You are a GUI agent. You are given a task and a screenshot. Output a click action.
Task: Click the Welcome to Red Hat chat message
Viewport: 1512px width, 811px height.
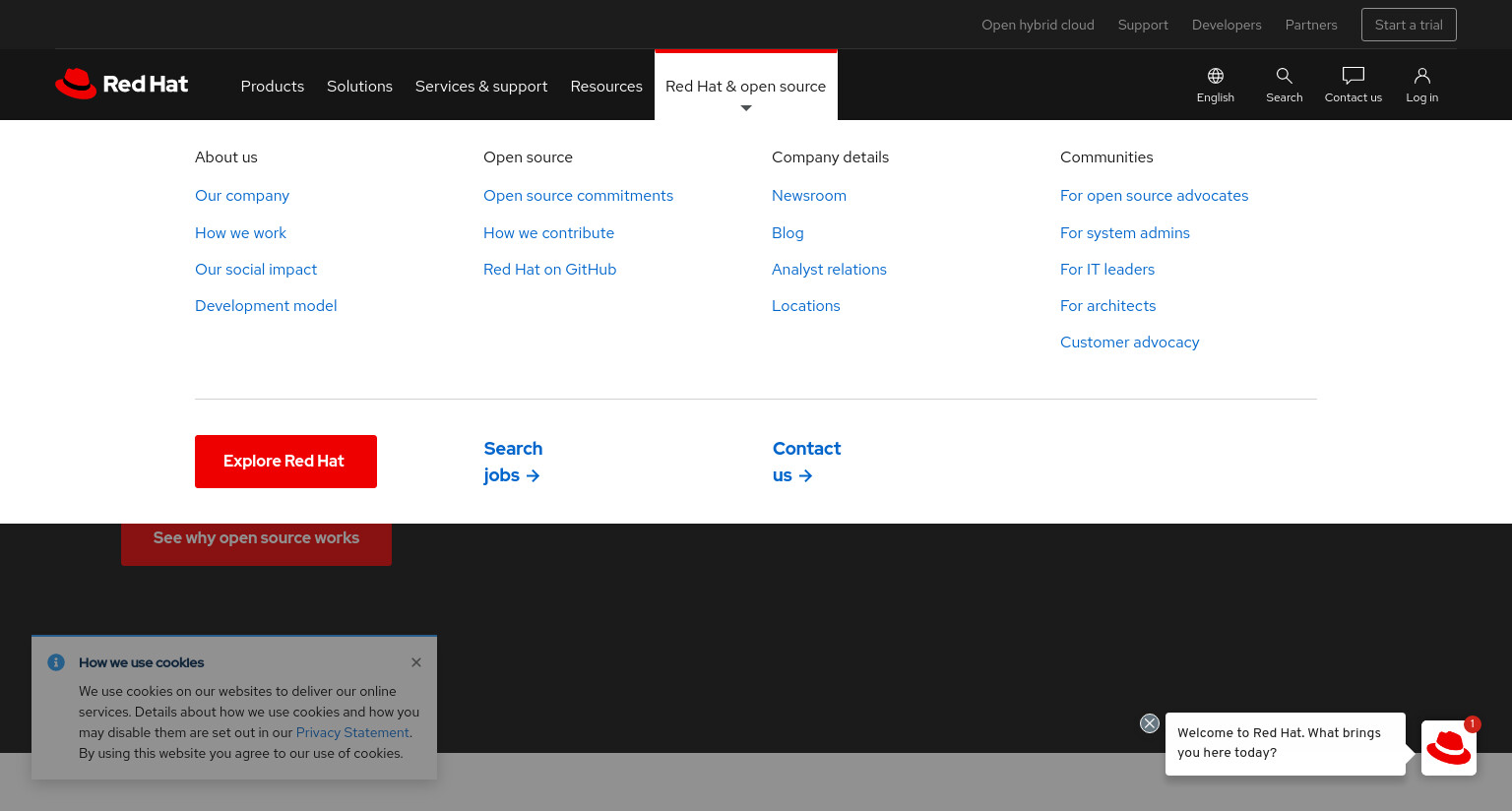[x=1286, y=744]
